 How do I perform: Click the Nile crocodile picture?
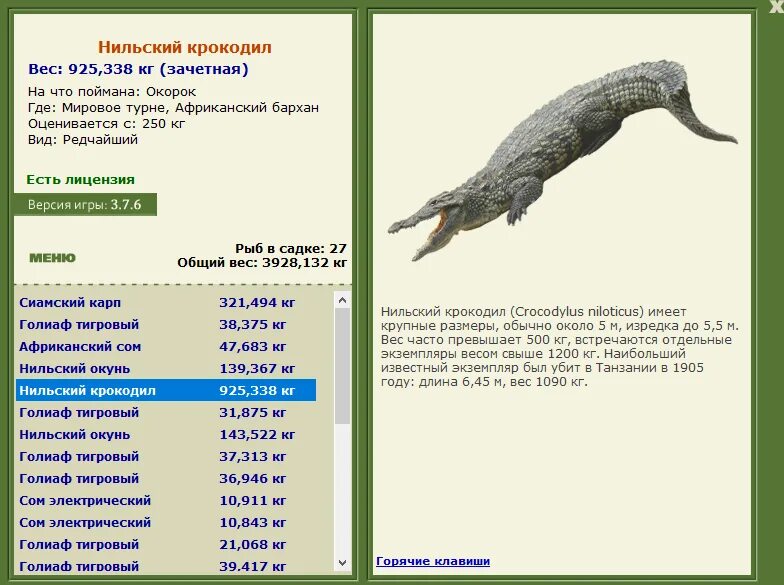562,160
